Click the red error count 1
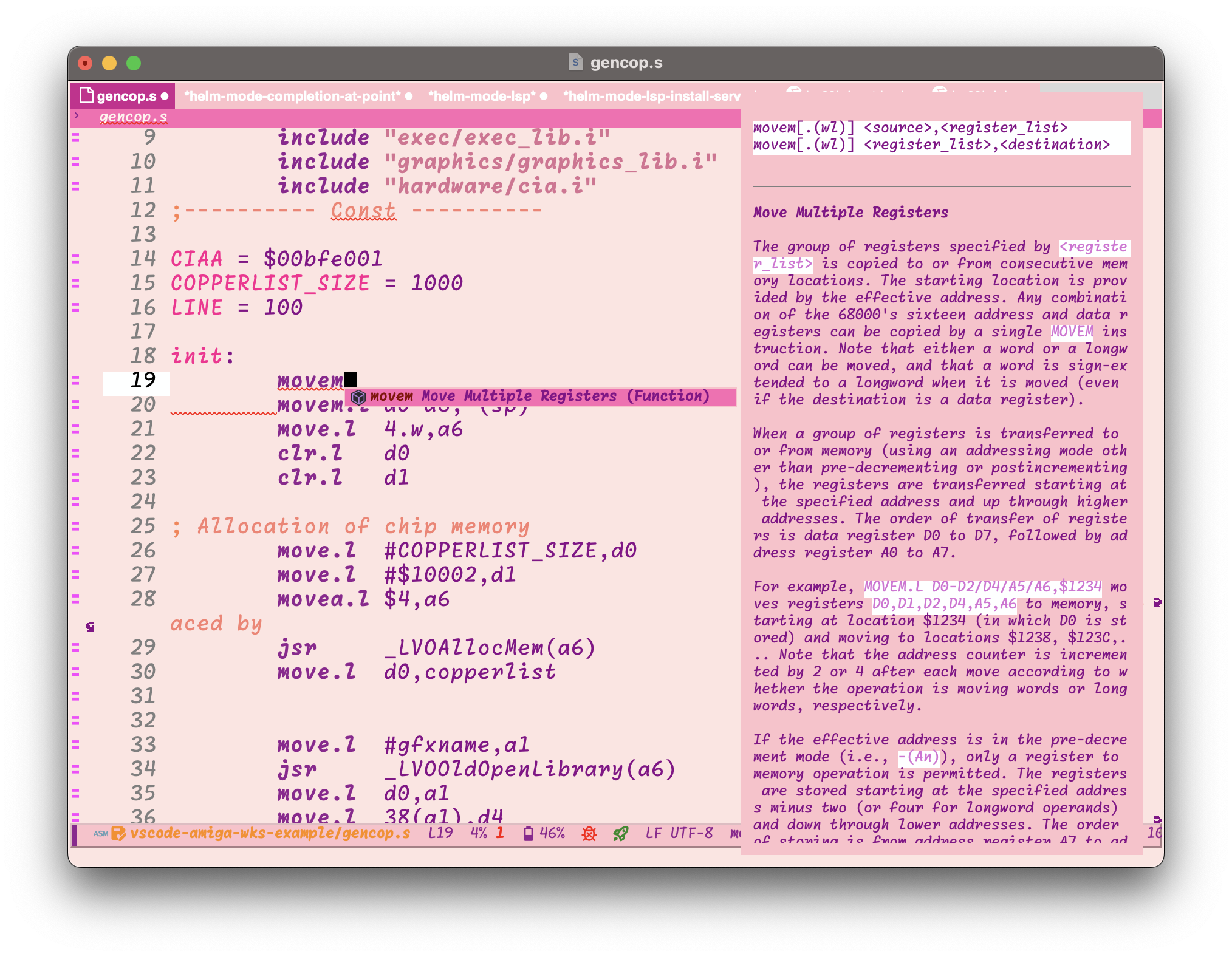The image size is (1232, 957). [x=500, y=833]
